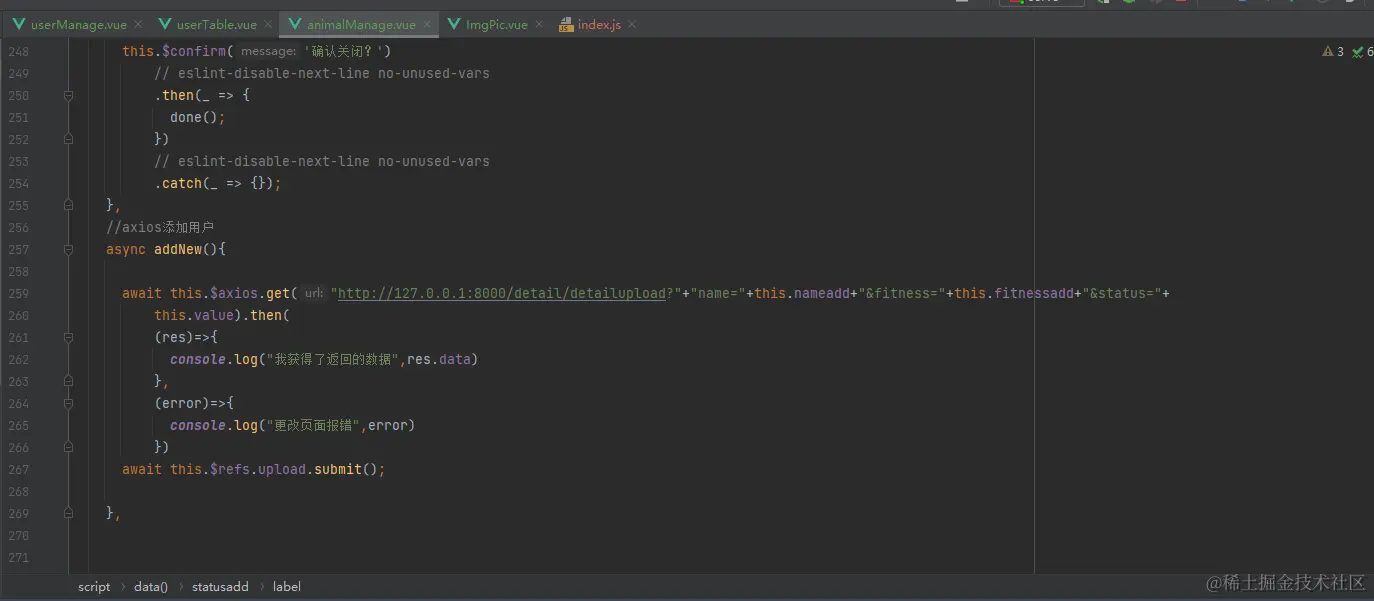Place the cursor on 'done();' at line 251

coord(198,117)
